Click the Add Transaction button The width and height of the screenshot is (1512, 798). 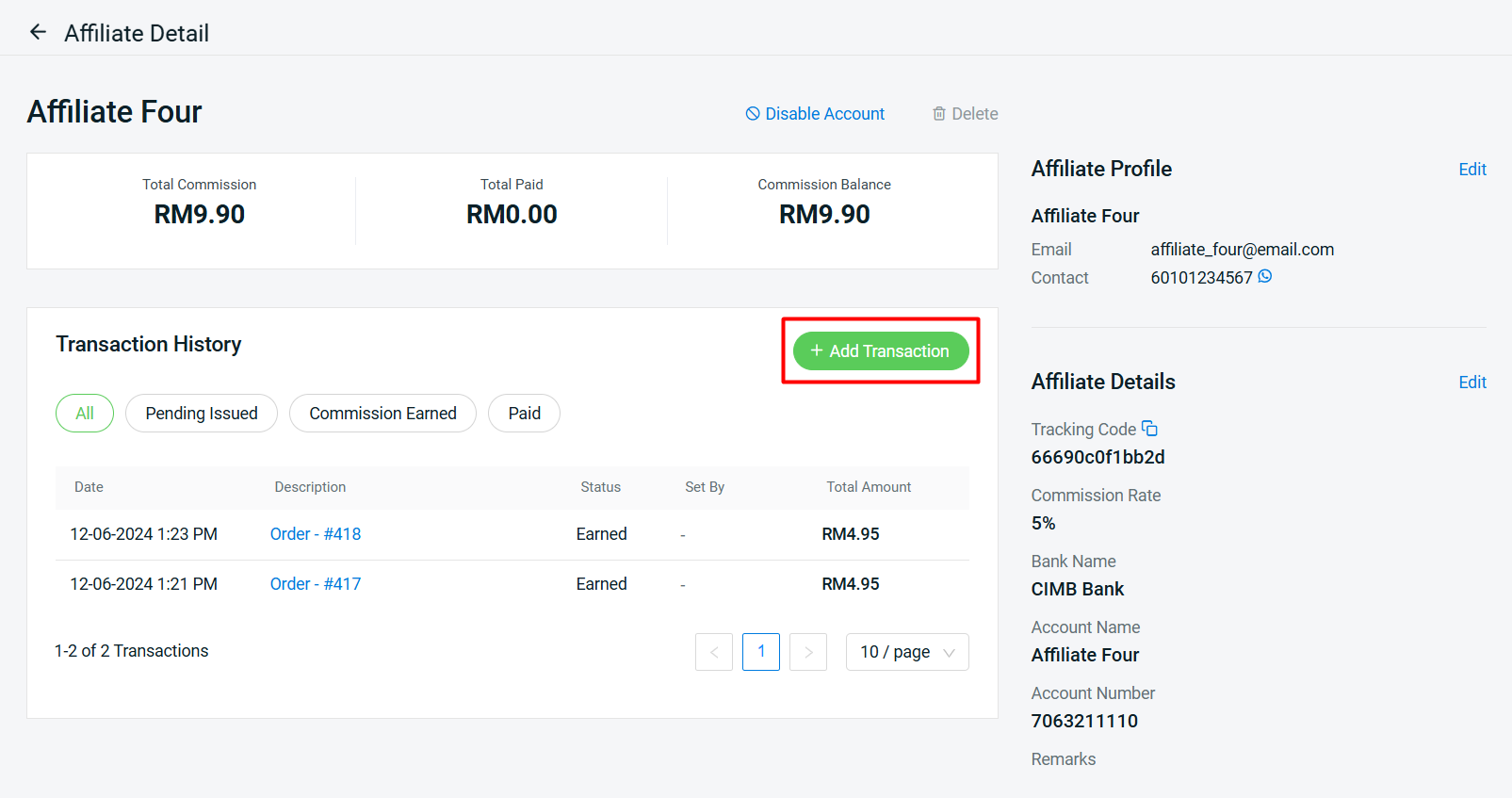(x=880, y=350)
